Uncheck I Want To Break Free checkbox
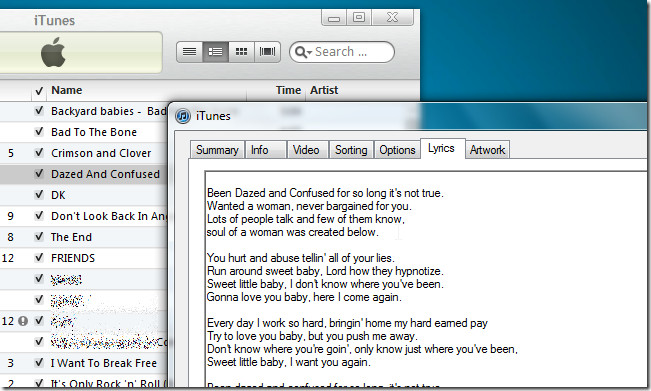Image resolution: width=651 pixels, height=391 pixels. coord(39,362)
